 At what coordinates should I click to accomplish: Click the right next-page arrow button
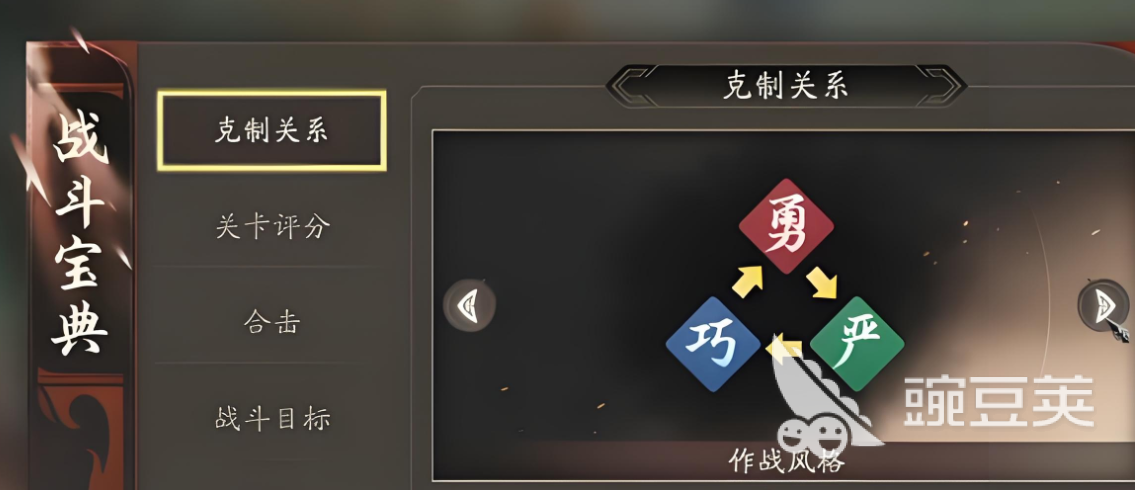(x=1103, y=305)
